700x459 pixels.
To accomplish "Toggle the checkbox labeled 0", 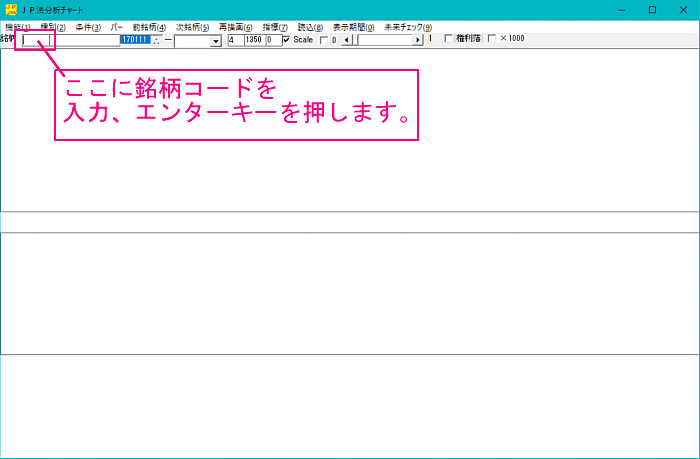I will point(324,40).
